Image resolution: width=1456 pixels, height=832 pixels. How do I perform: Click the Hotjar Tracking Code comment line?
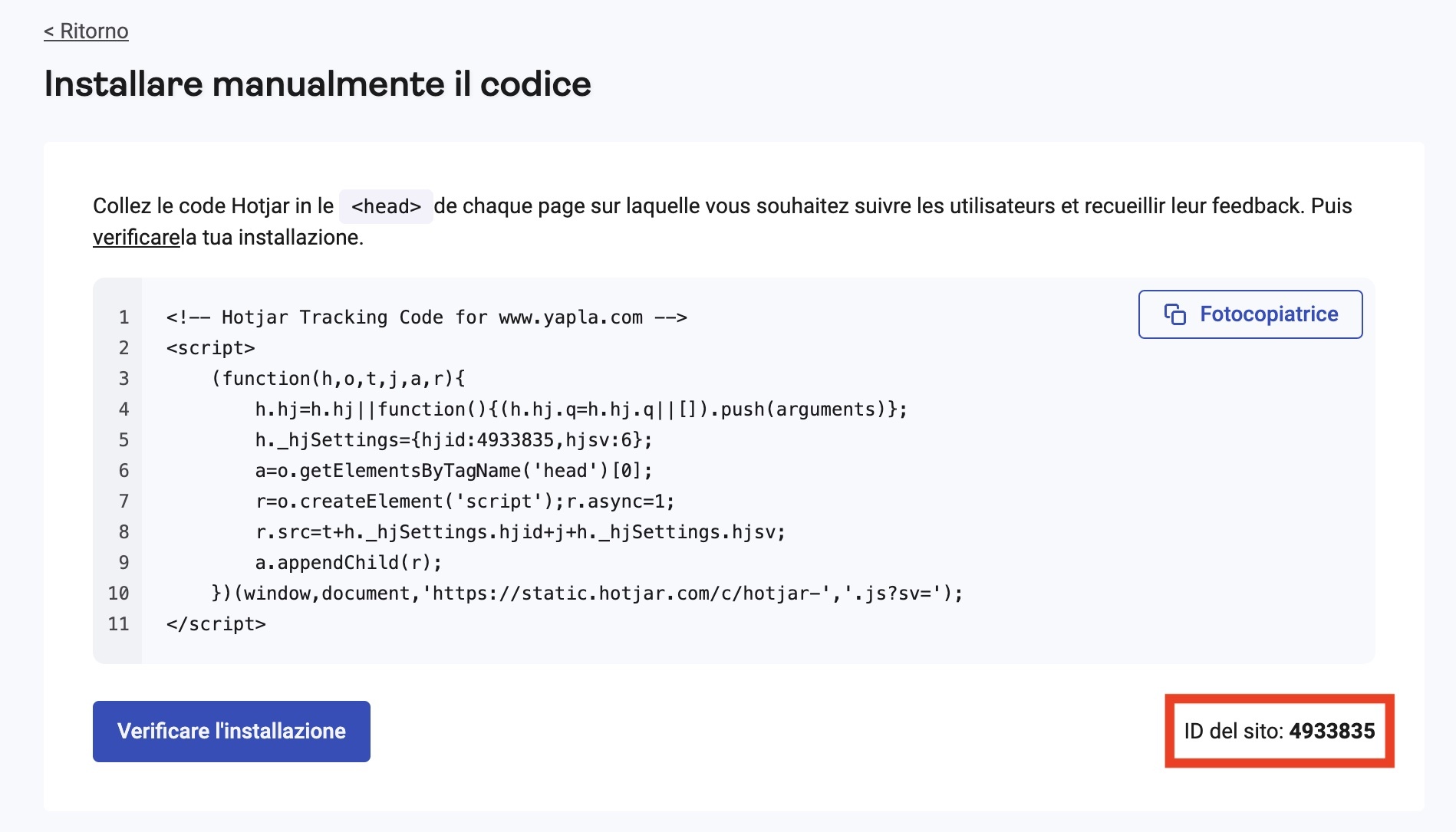pos(426,317)
